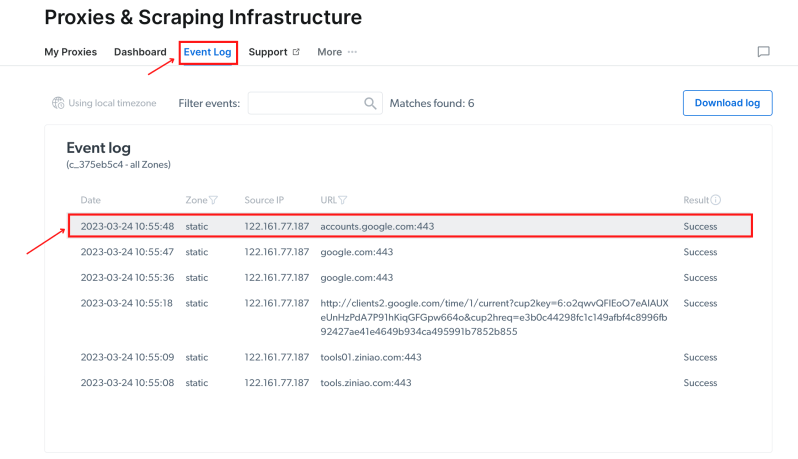
Task: Select the Event Log tab
Action: (208, 52)
